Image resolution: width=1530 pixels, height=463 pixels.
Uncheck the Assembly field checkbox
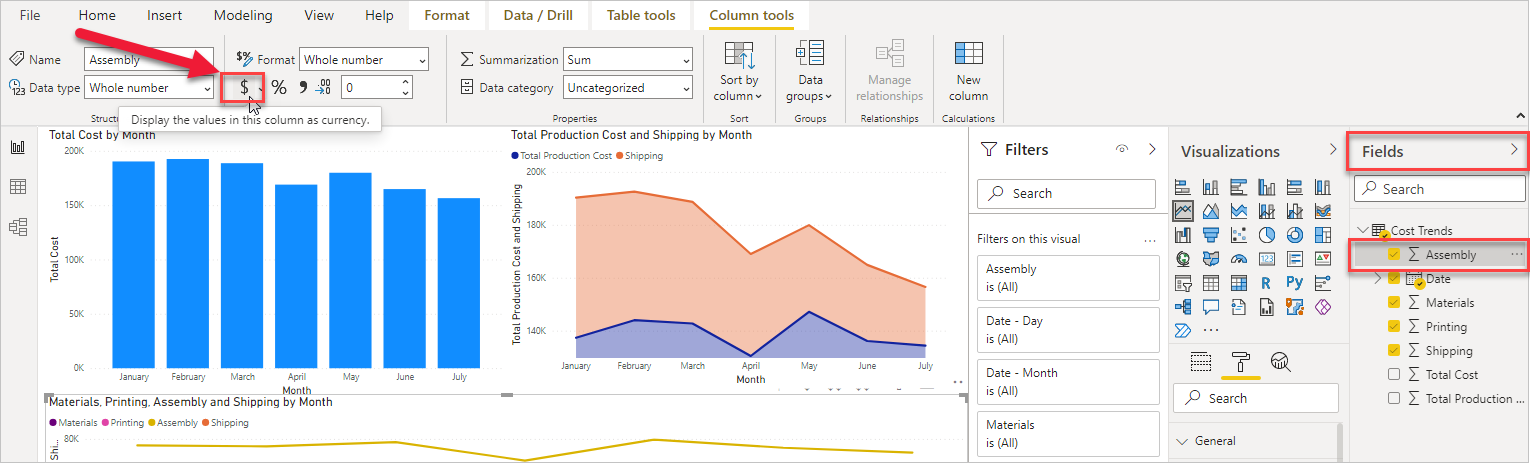coord(1394,255)
